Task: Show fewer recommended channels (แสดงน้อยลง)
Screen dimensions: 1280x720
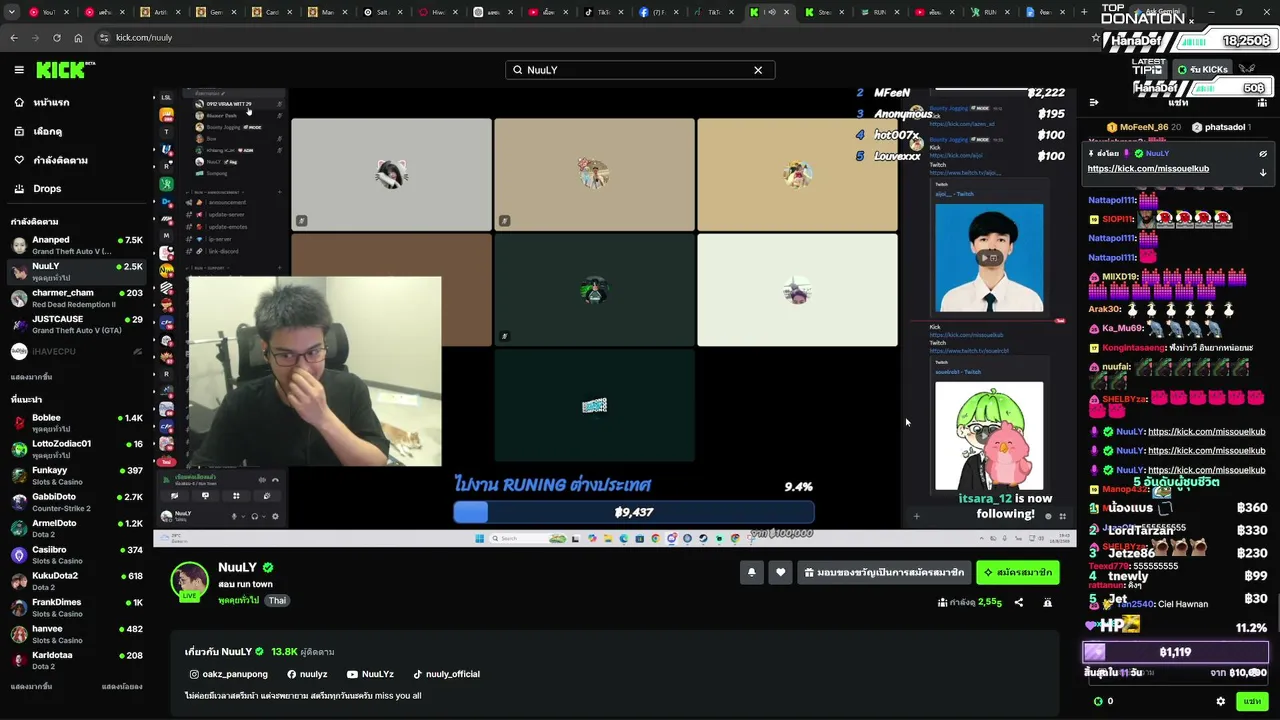Action: pyautogui.click(x=122, y=687)
